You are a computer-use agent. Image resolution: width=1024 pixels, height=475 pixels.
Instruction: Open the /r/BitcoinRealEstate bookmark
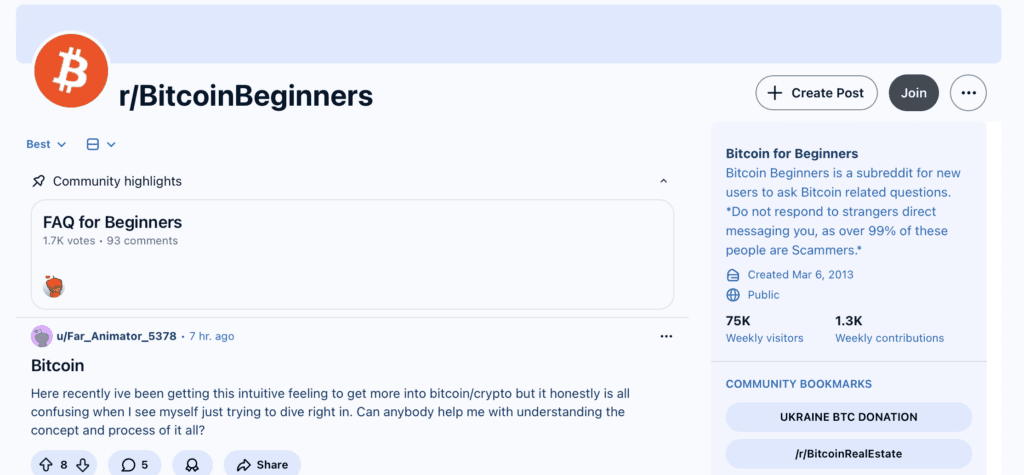pos(848,453)
